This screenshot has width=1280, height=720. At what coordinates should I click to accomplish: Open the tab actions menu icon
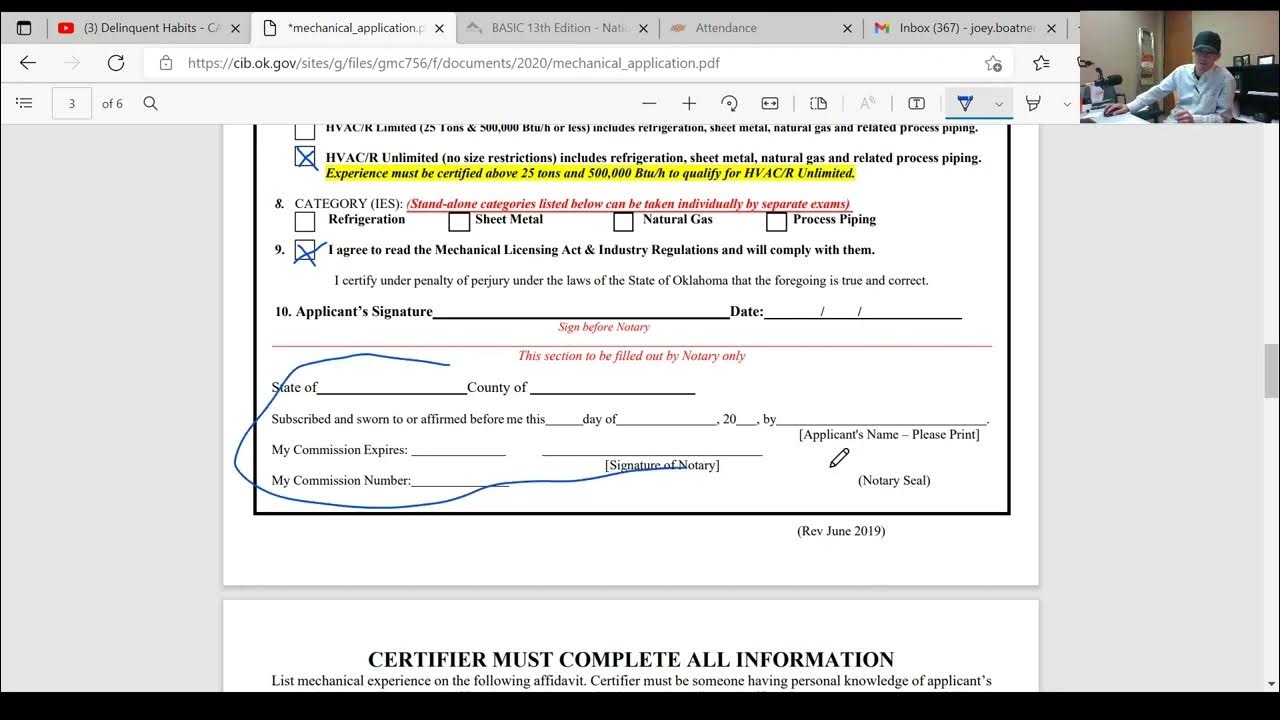click(24, 28)
